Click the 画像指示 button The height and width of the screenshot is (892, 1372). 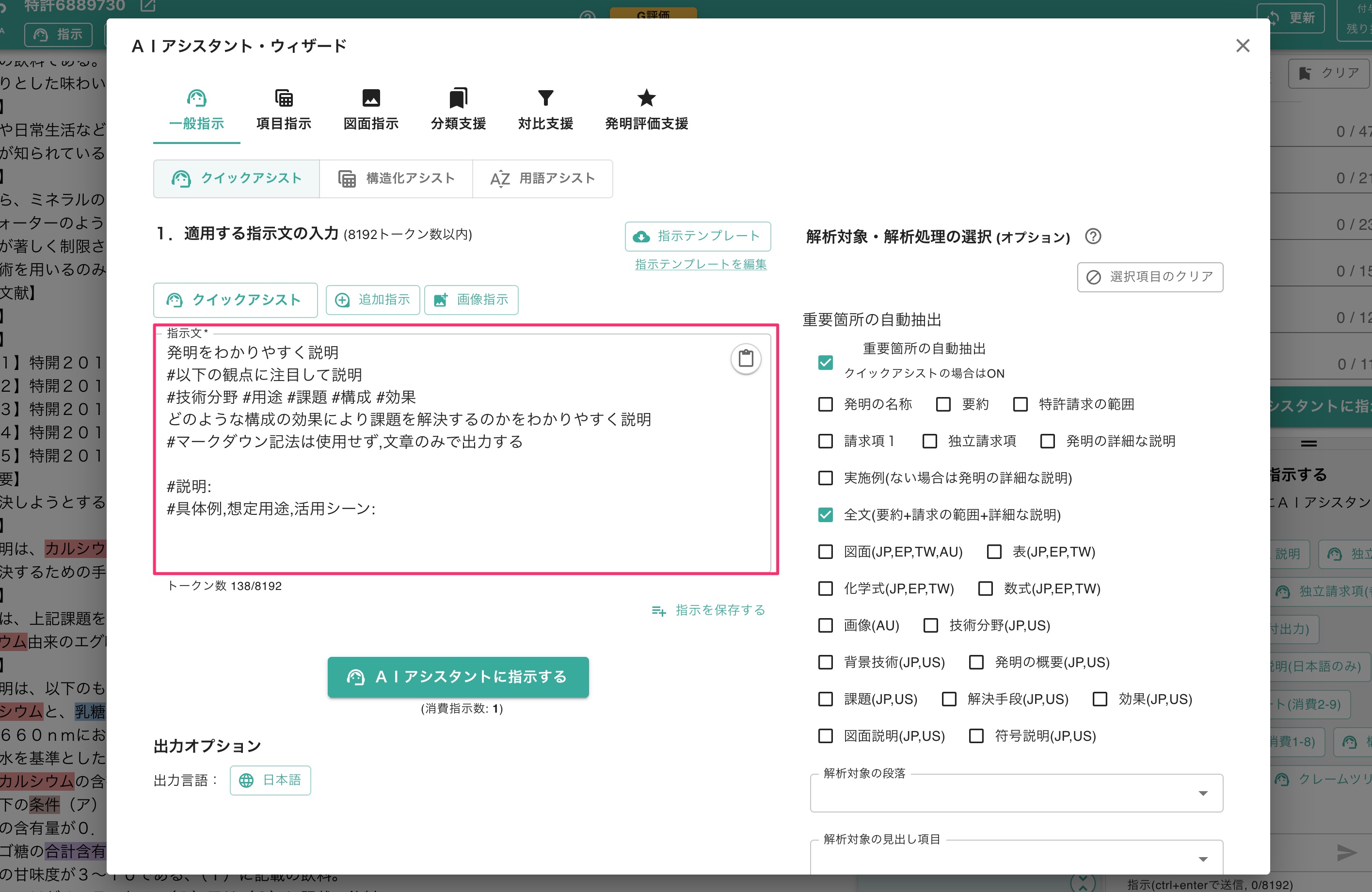(471, 300)
